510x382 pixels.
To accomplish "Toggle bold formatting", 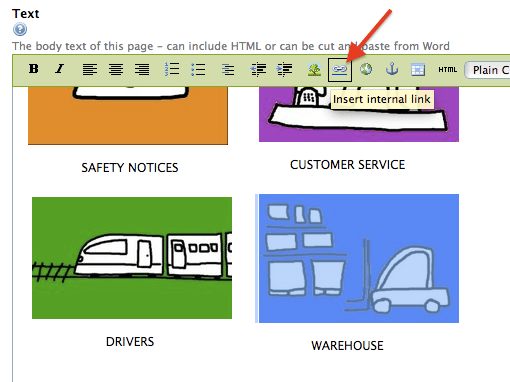I will click(x=34, y=69).
